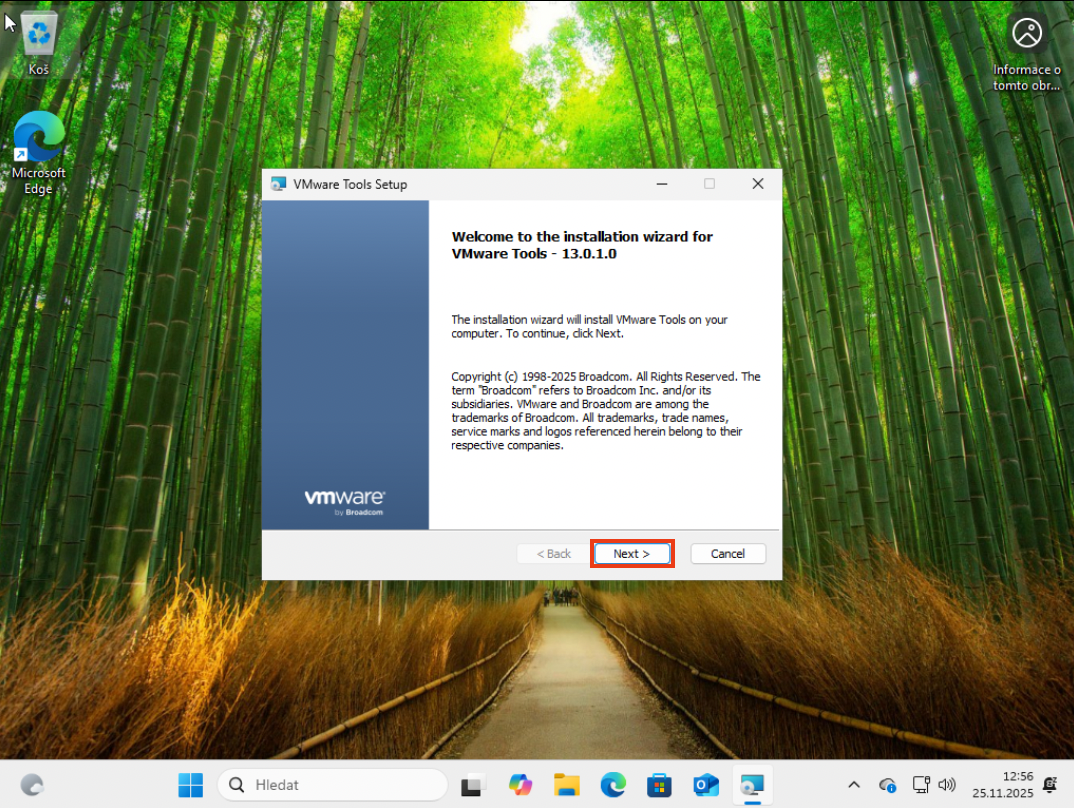Open the Windows Start menu
The height and width of the screenshot is (808, 1074).
coord(190,785)
